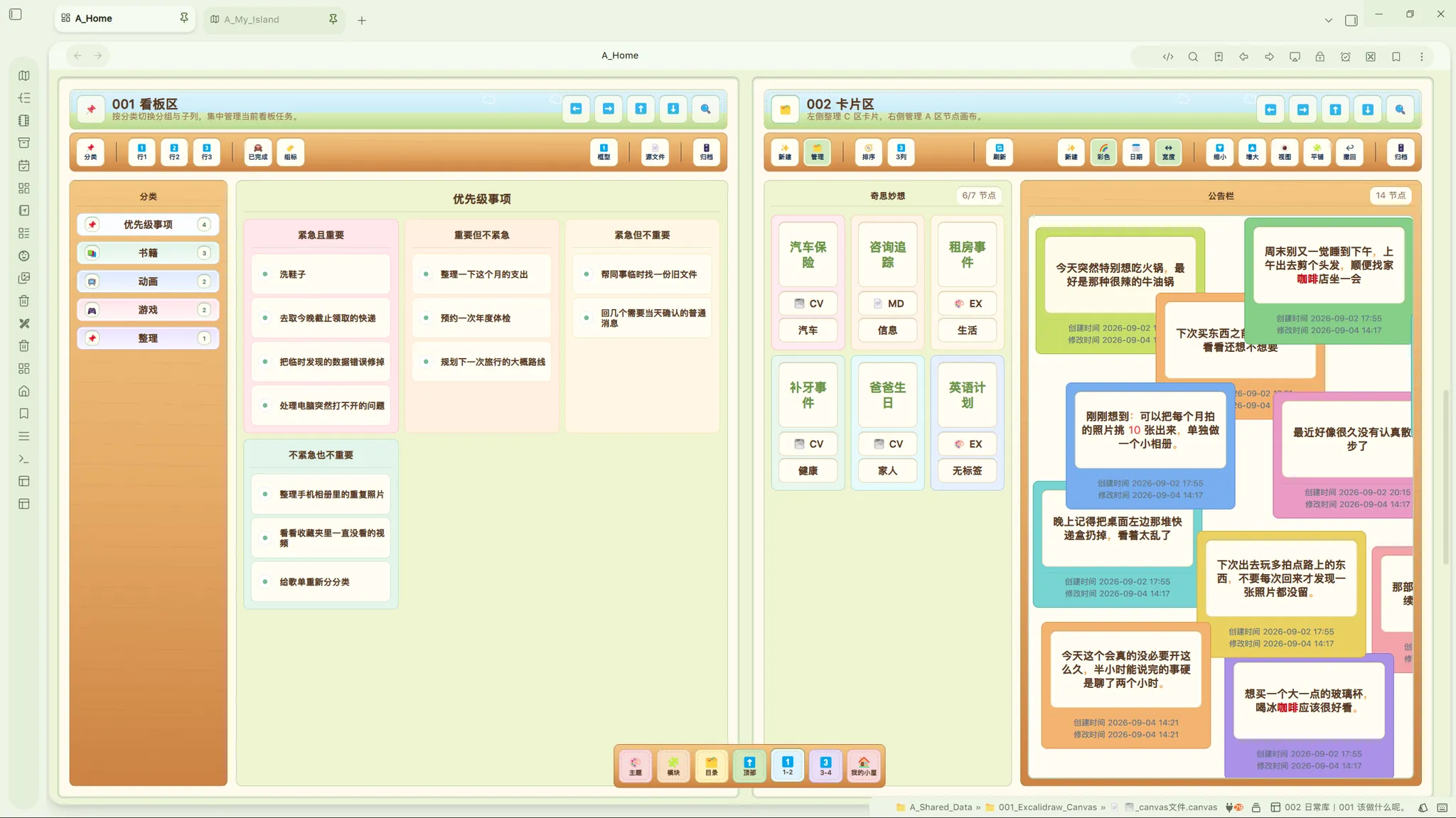
Task: Open the 目录 directory dock button
Action: coord(712,766)
